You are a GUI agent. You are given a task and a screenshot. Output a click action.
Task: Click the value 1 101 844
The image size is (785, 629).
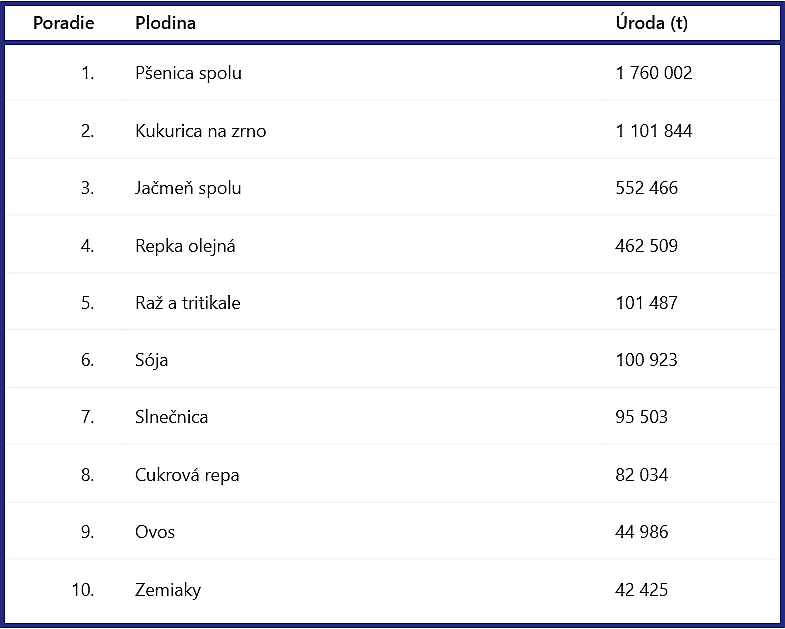tap(654, 131)
